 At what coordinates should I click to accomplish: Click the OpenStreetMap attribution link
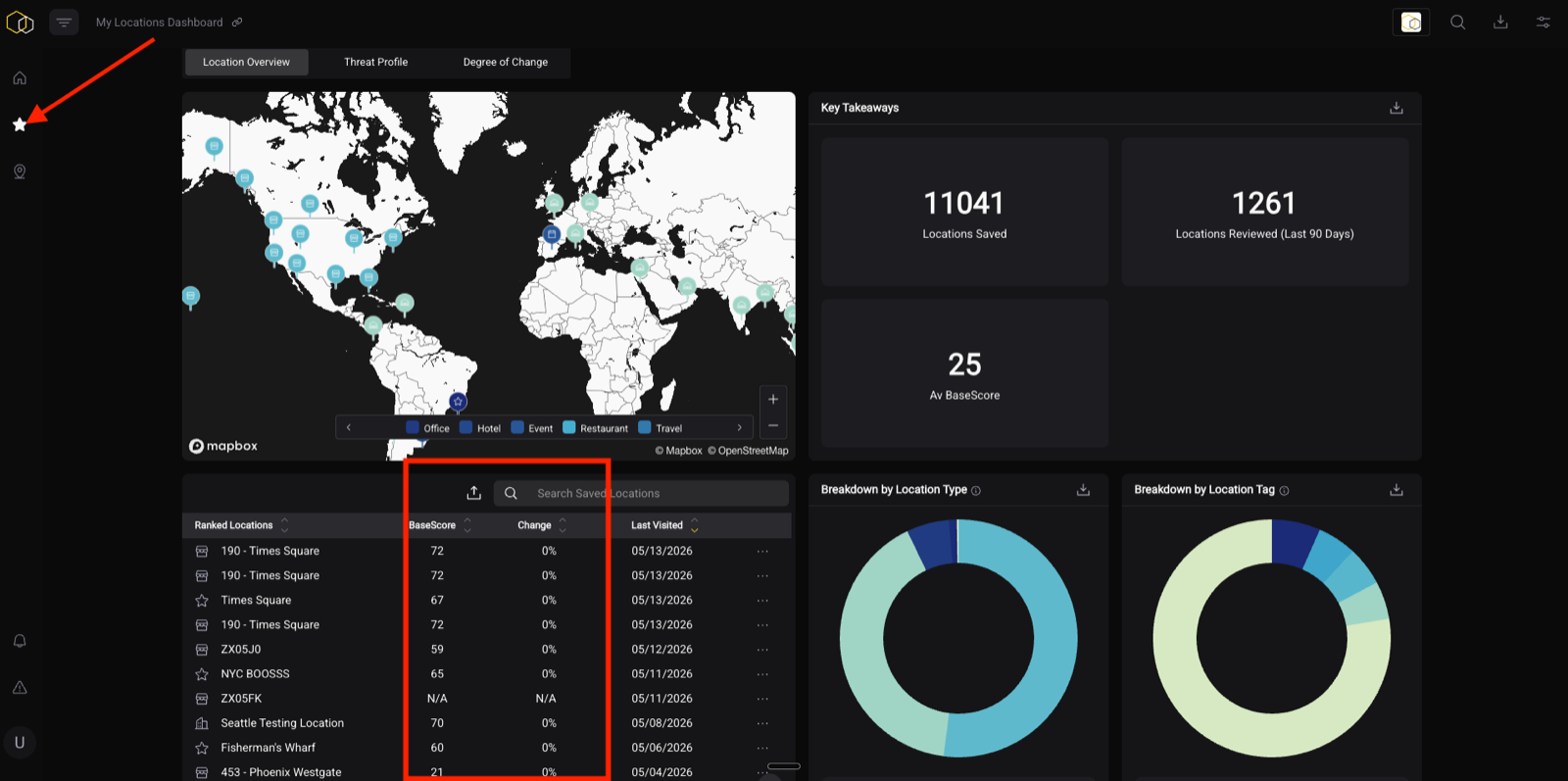click(x=748, y=451)
